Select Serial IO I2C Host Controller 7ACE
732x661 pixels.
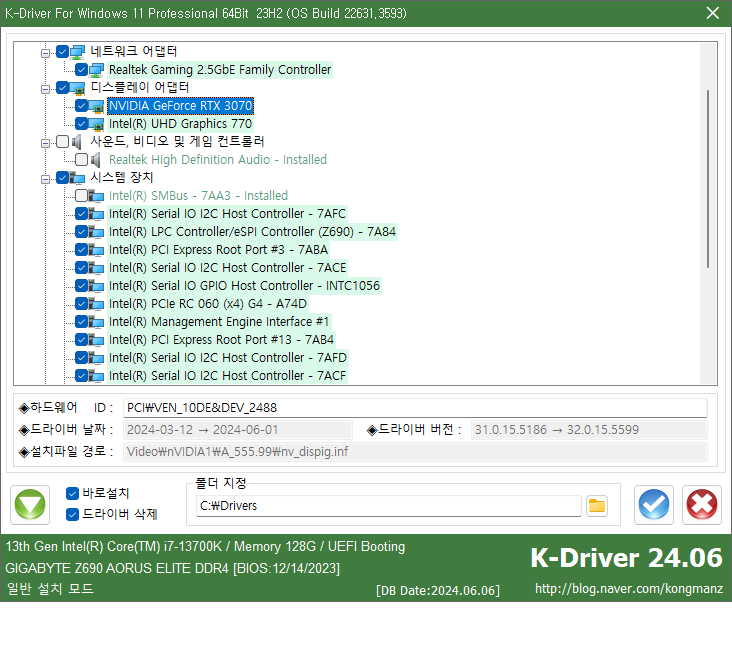pos(227,268)
